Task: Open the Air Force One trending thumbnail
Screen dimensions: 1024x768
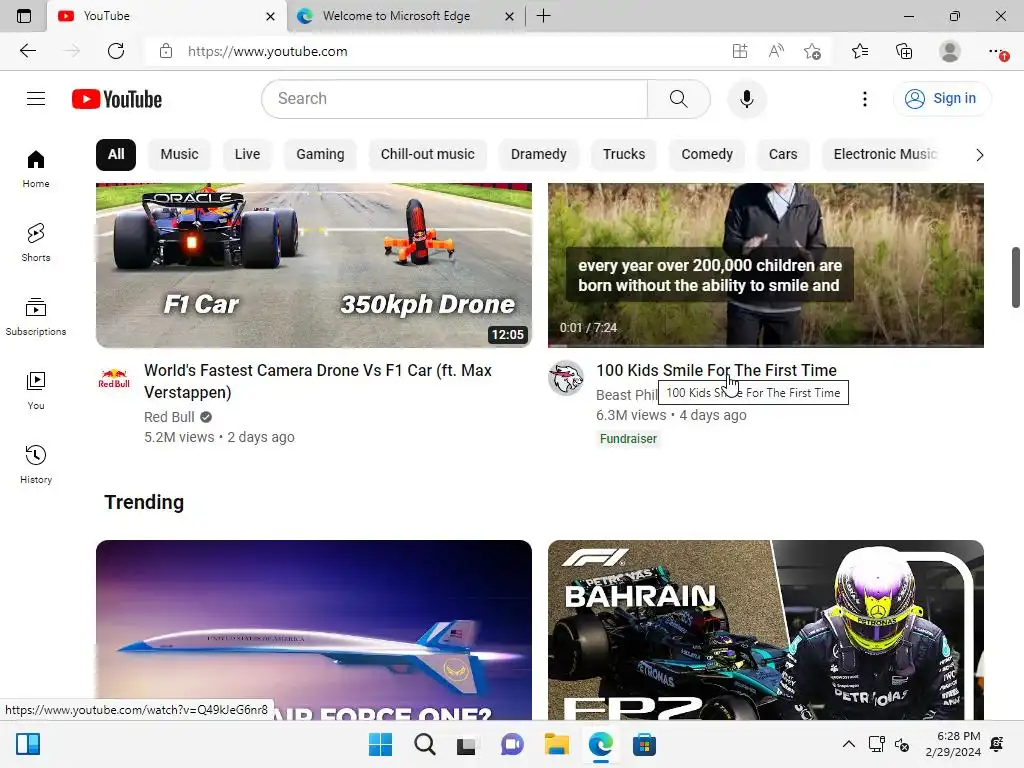Action: (x=314, y=630)
